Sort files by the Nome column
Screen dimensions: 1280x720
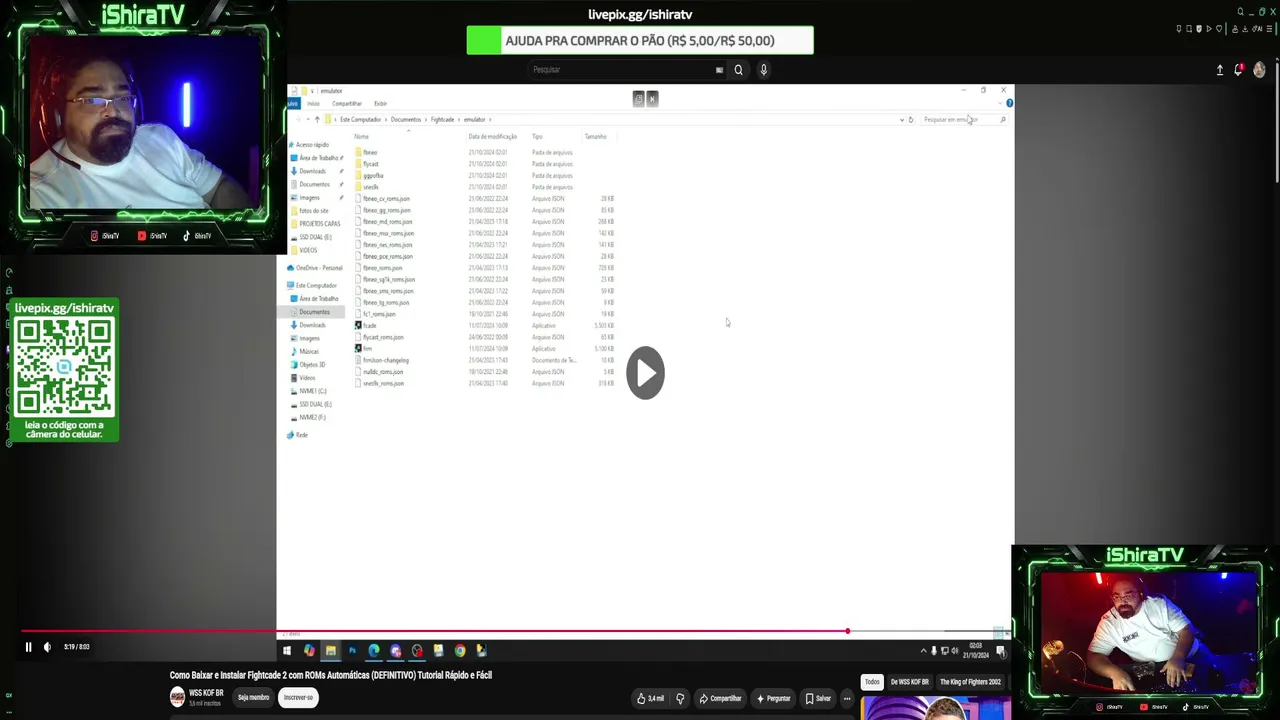tap(361, 137)
